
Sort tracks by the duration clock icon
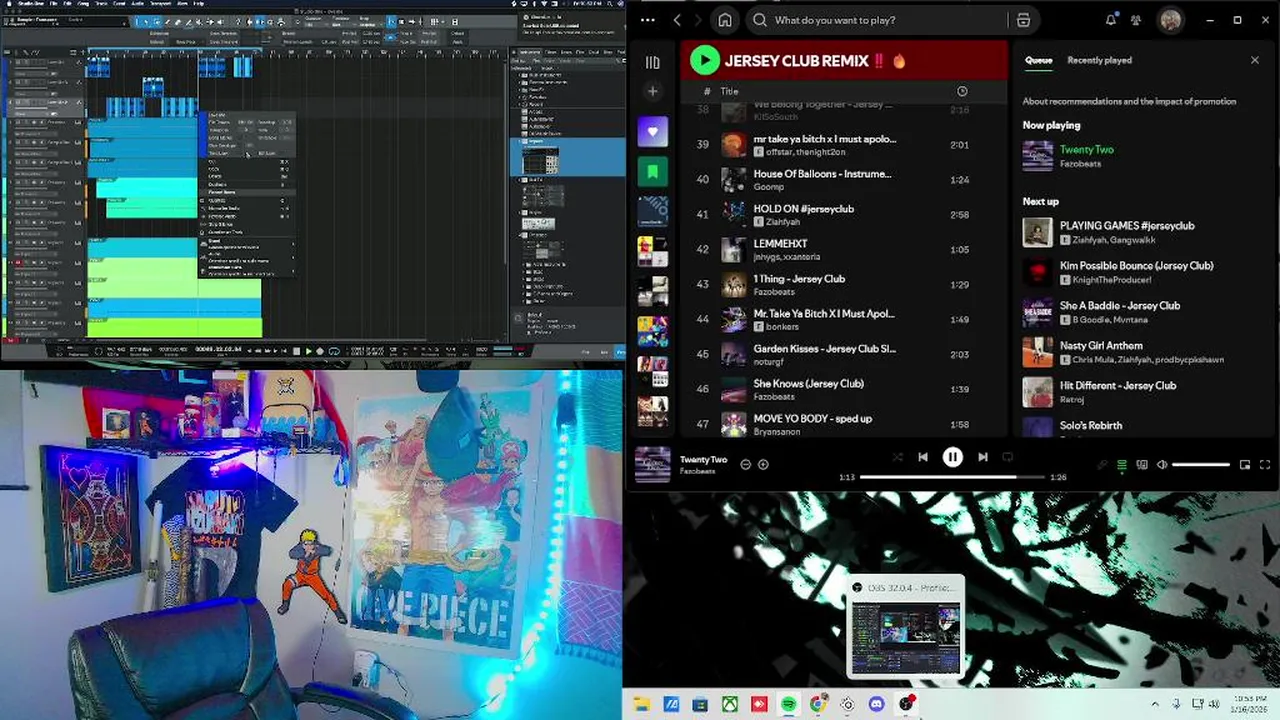[x=962, y=91]
